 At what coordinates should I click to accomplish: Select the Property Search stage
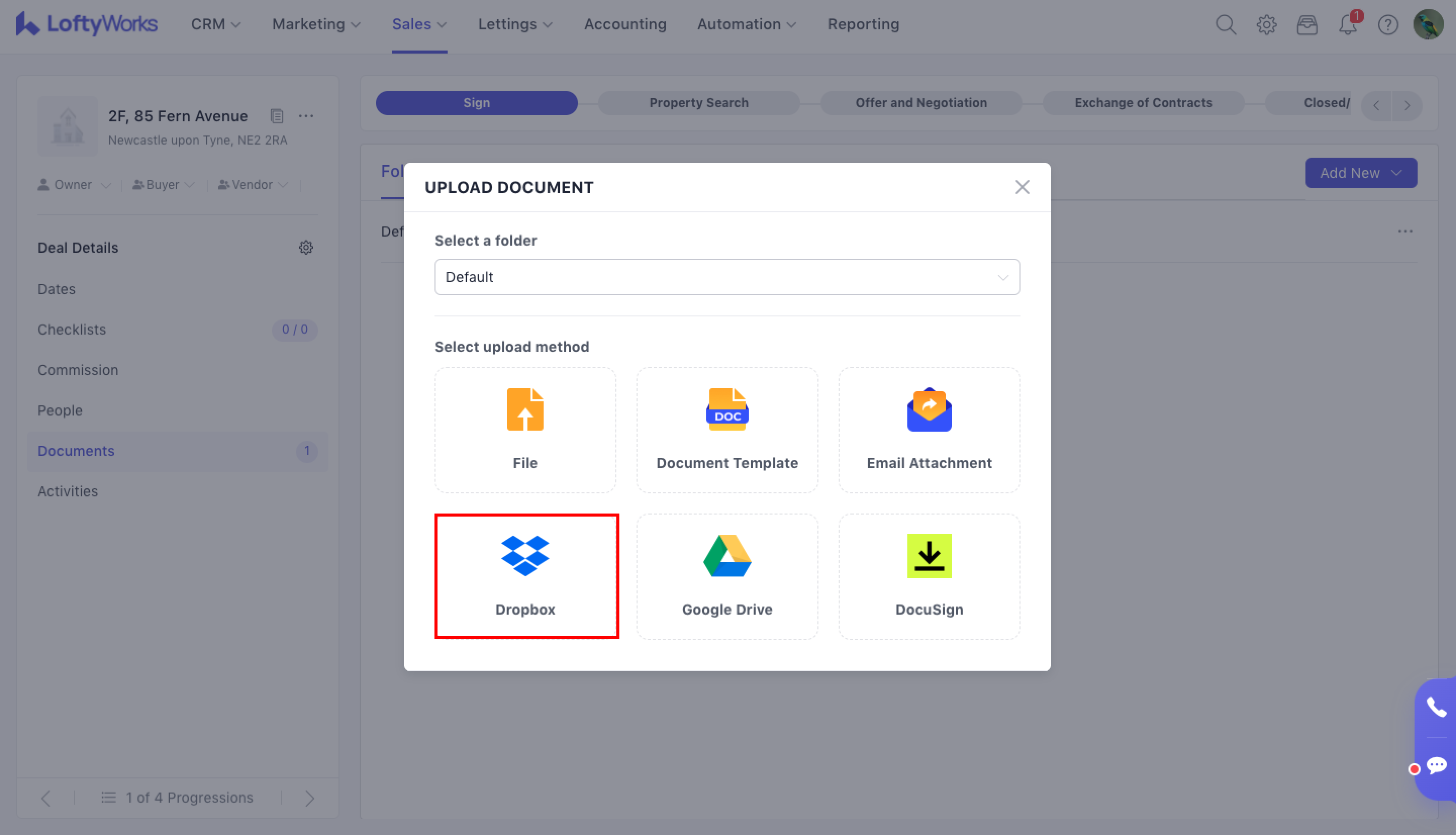(x=698, y=103)
